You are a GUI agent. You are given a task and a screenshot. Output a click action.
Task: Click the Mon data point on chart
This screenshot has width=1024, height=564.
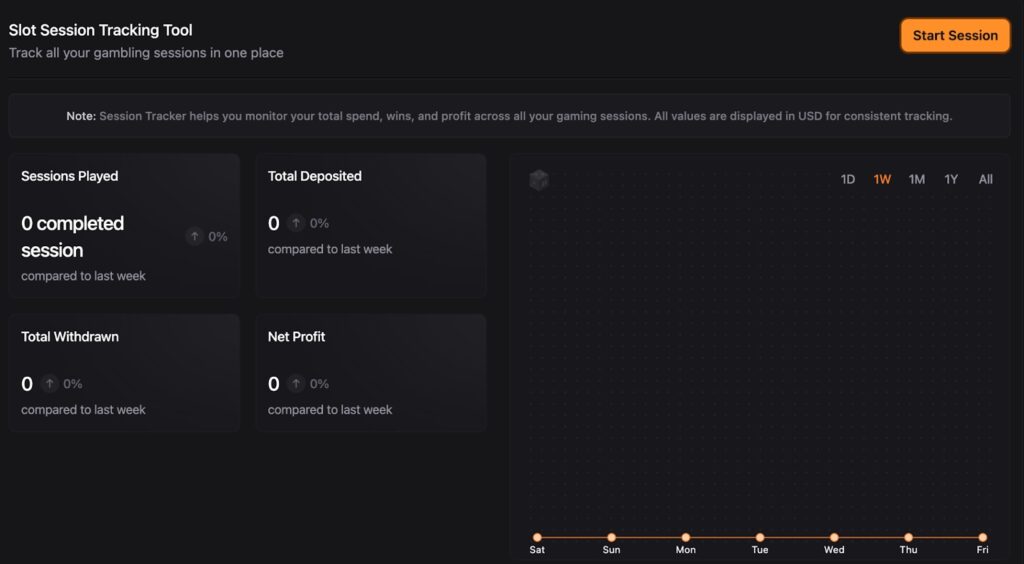(686, 537)
